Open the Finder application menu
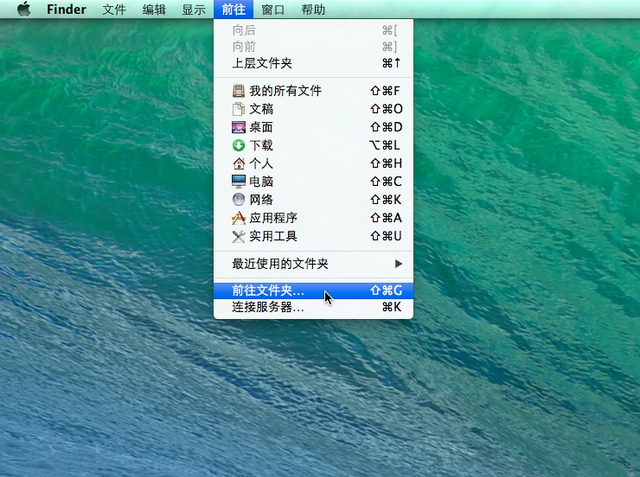Image resolution: width=640 pixels, height=477 pixels. click(66, 10)
